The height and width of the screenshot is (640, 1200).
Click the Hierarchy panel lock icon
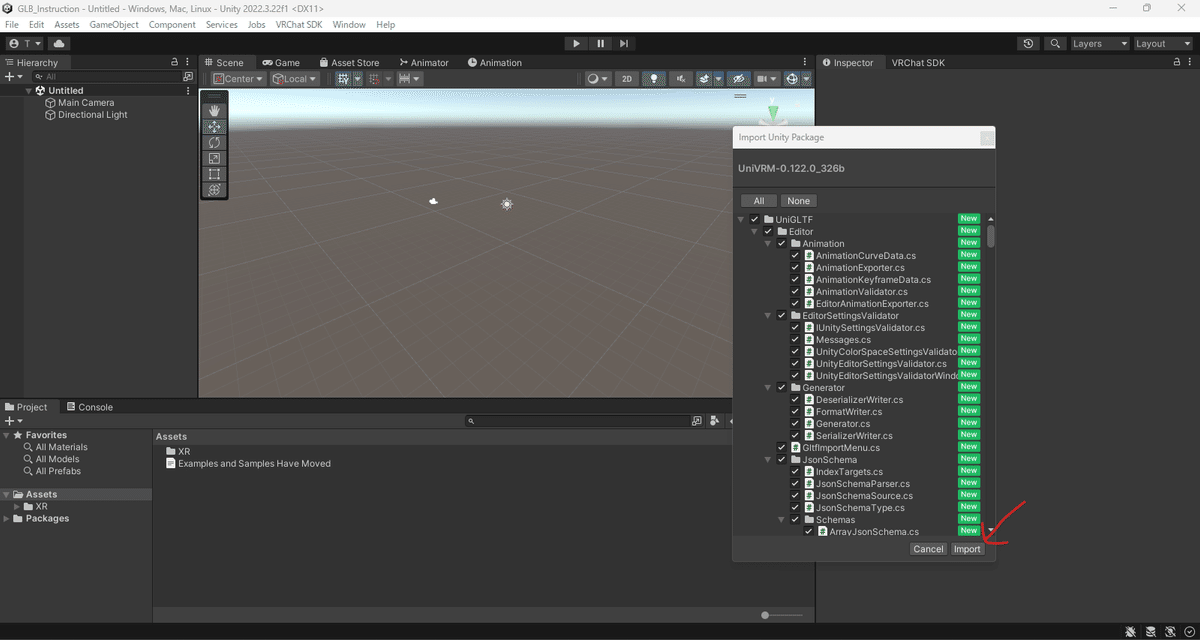coord(175,62)
